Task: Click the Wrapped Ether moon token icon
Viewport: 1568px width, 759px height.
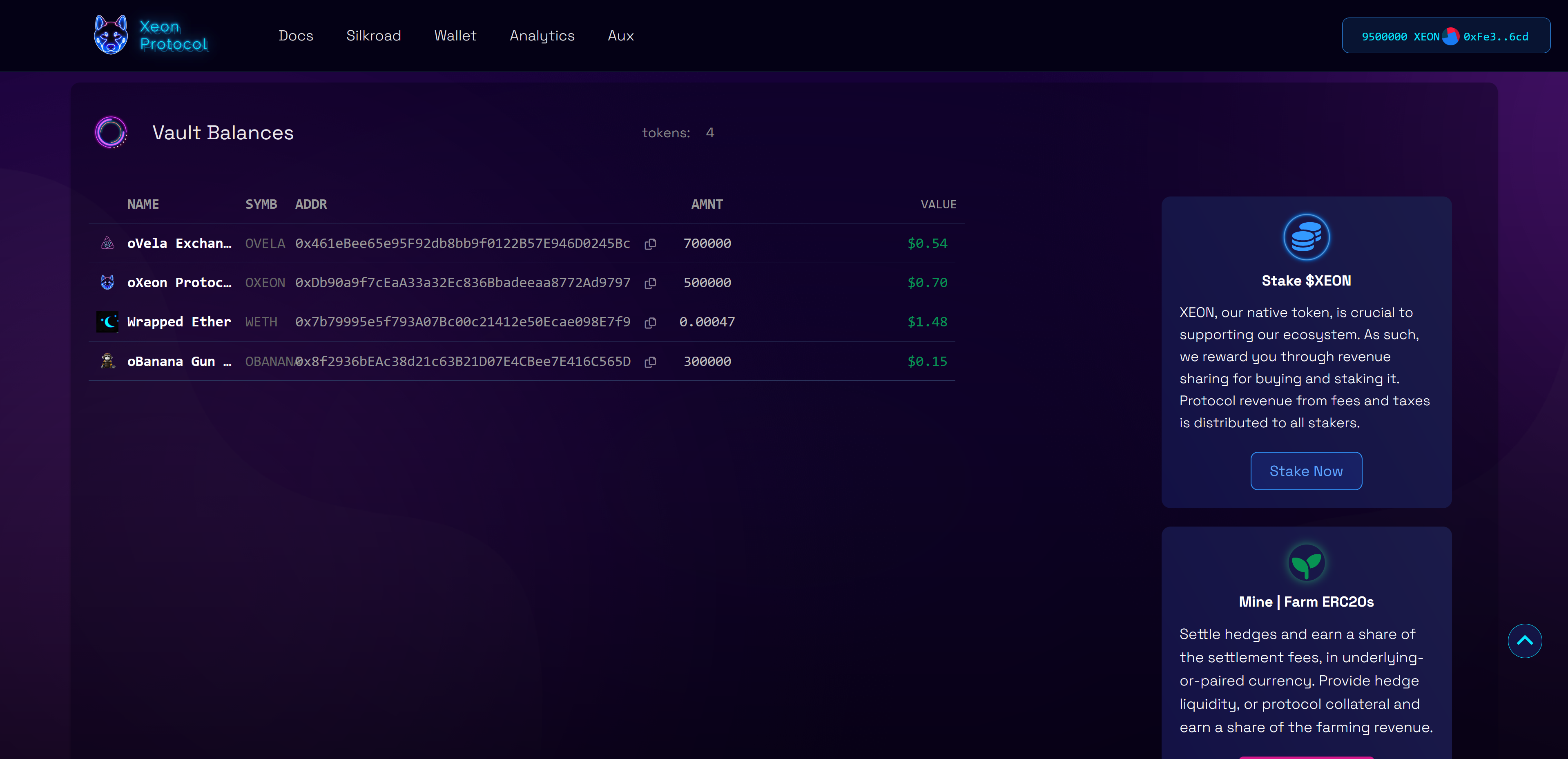Action: pyautogui.click(x=108, y=321)
